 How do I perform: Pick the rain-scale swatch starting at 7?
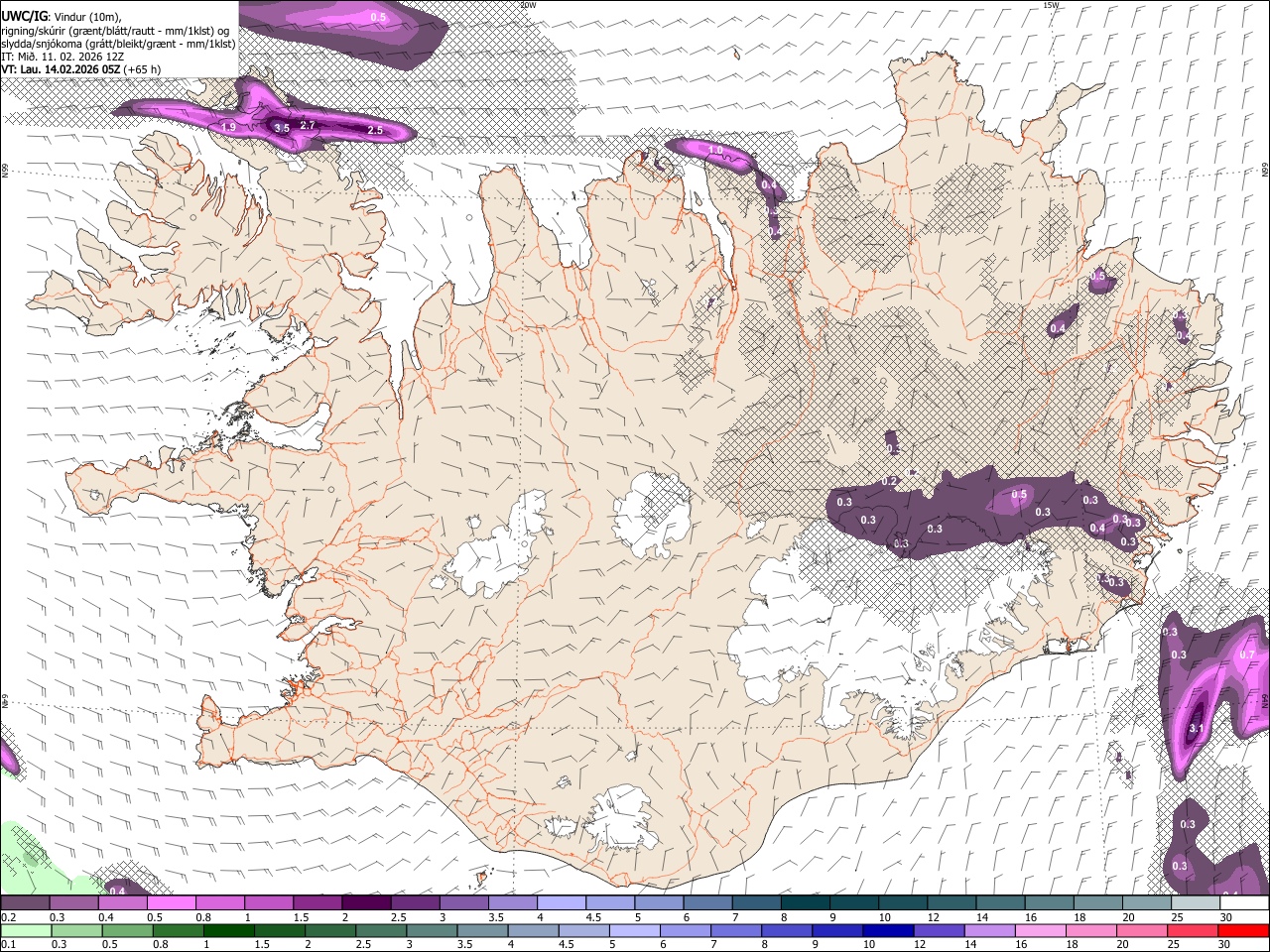[x=736, y=931]
